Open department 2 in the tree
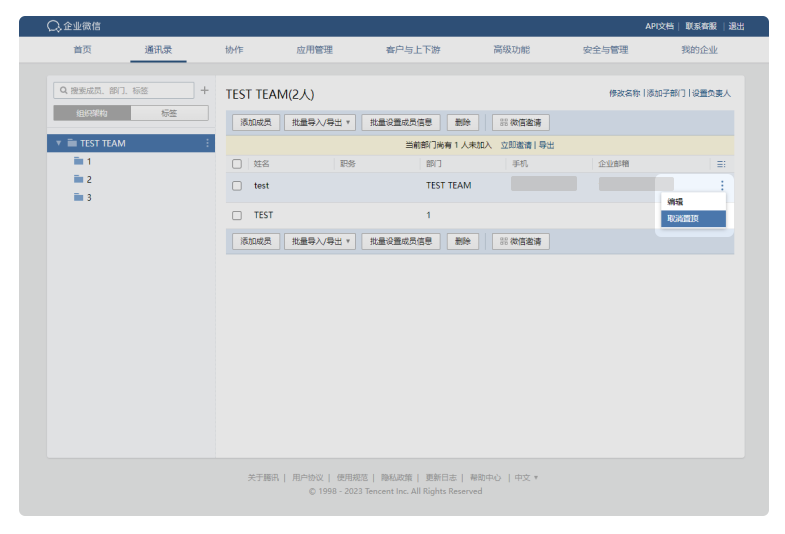This screenshot has width=785, height=534. [x=88, y=179]
